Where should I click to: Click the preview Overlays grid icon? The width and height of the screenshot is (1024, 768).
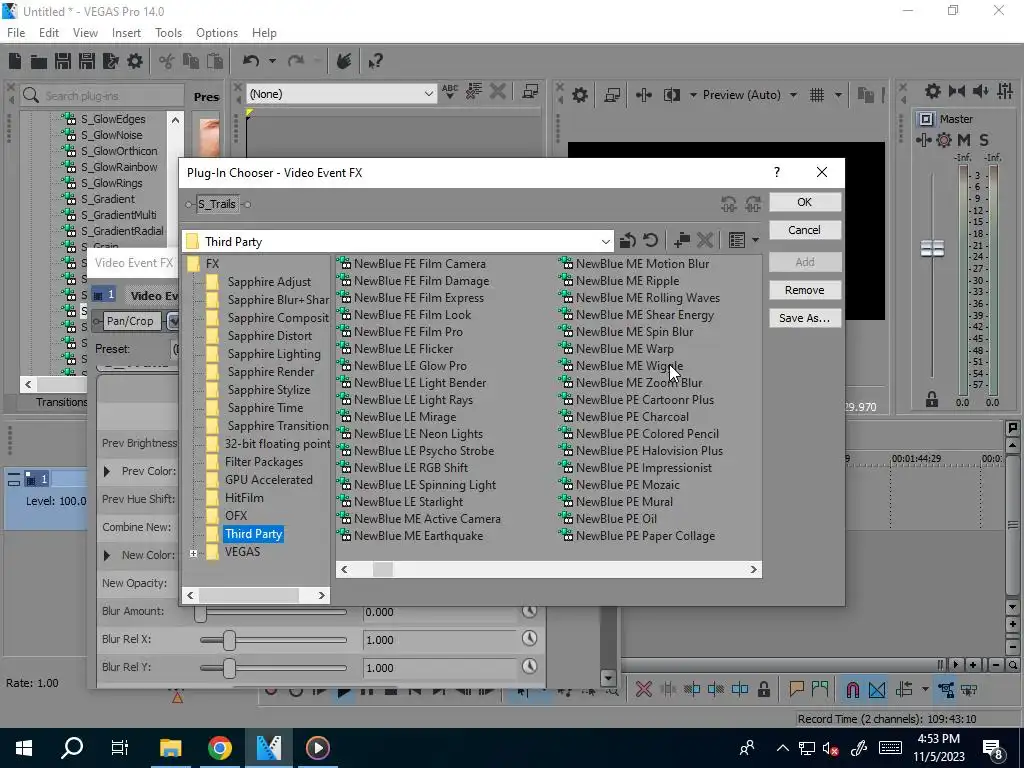[817, 95]
